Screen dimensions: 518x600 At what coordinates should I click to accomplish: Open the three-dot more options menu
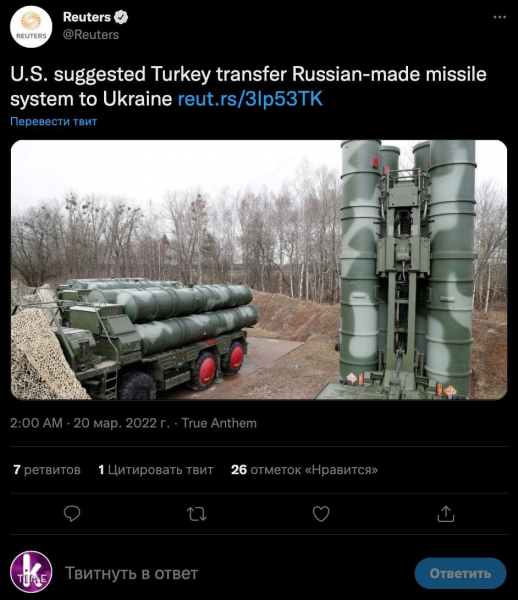(500, 17)
